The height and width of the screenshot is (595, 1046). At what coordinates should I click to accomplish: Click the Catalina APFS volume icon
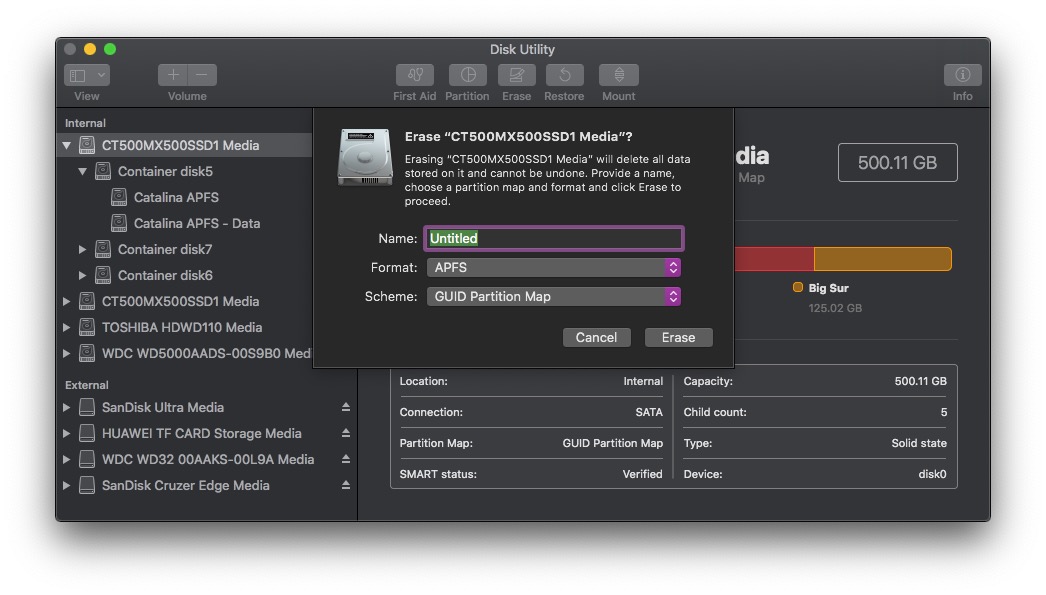(119, 197)
